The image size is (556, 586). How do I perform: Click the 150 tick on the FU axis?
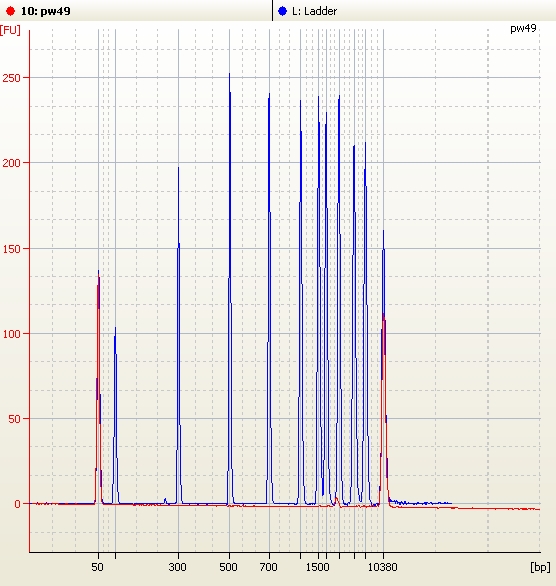point(11,249)
